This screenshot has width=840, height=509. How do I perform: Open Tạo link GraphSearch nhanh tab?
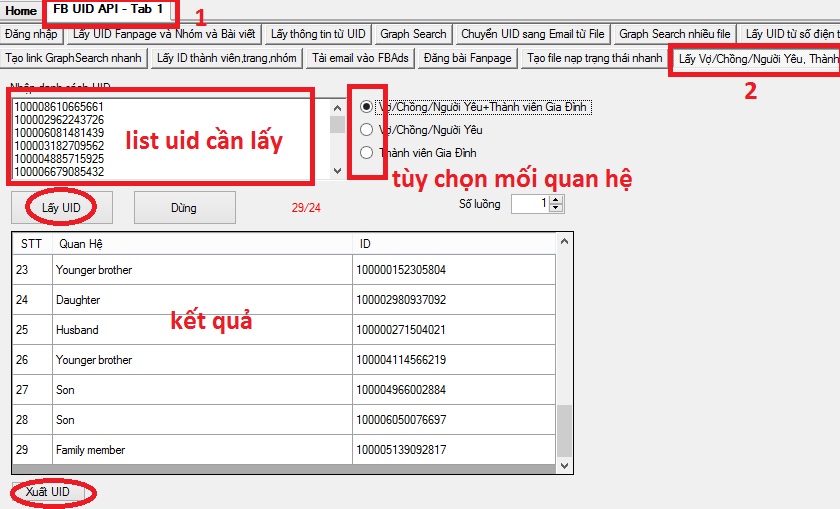click(x=73, y=58)
